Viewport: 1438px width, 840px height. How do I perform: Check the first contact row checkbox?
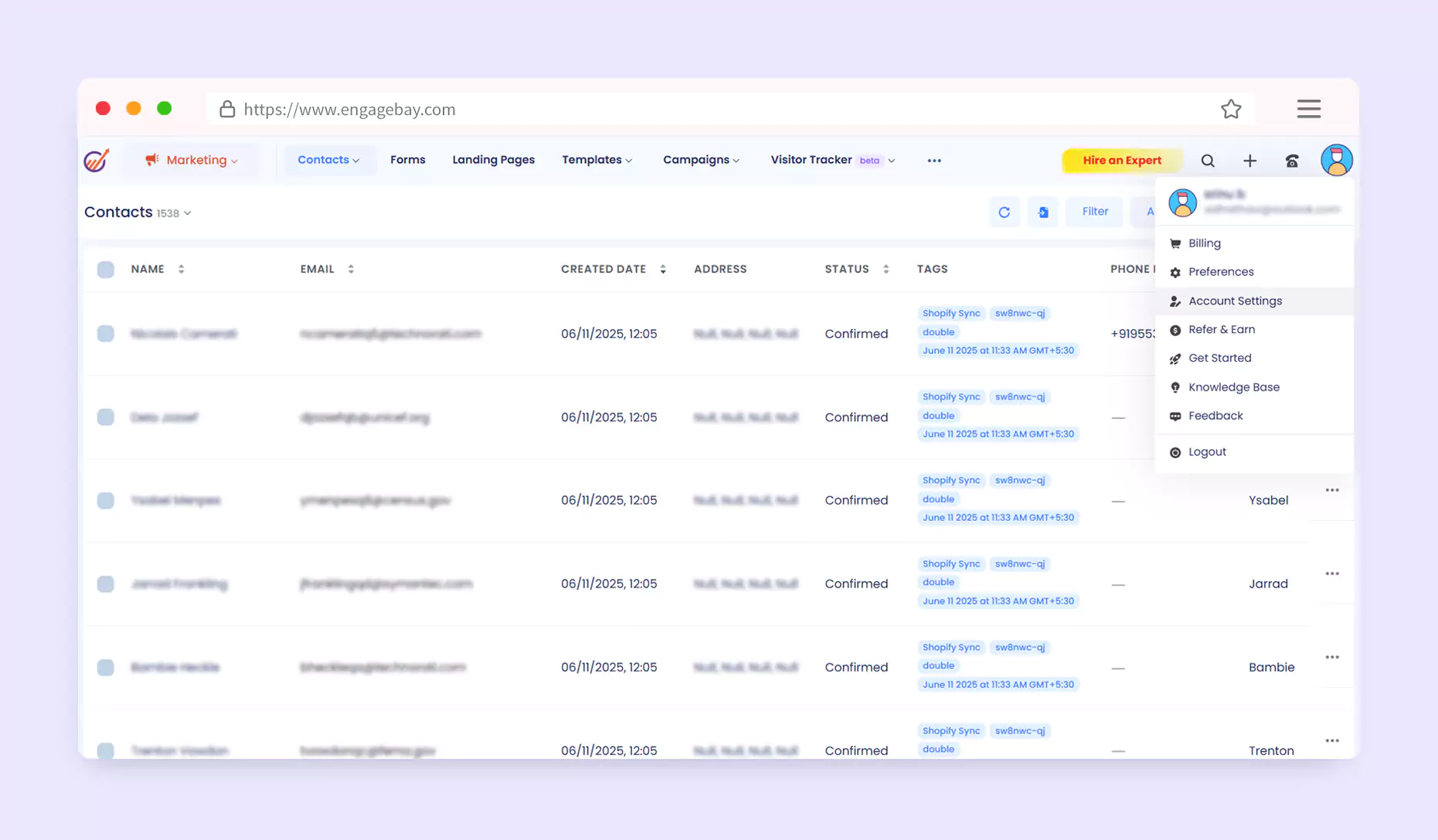[x=106, y=334]
